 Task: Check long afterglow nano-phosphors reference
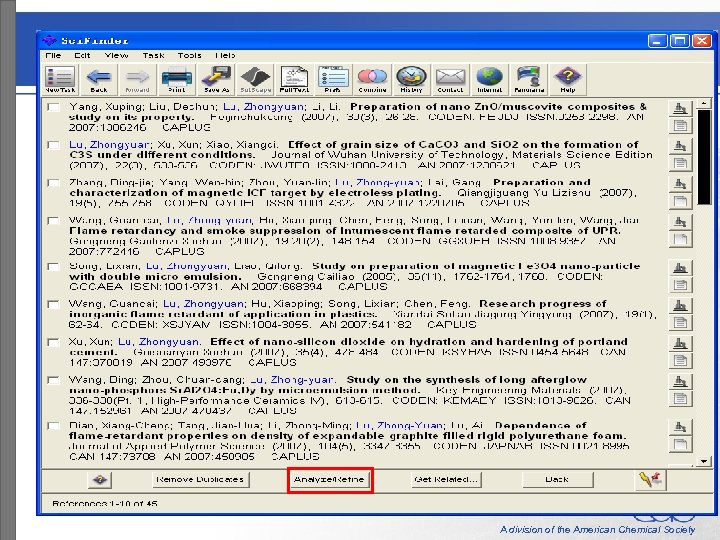(x=54, y=380)
